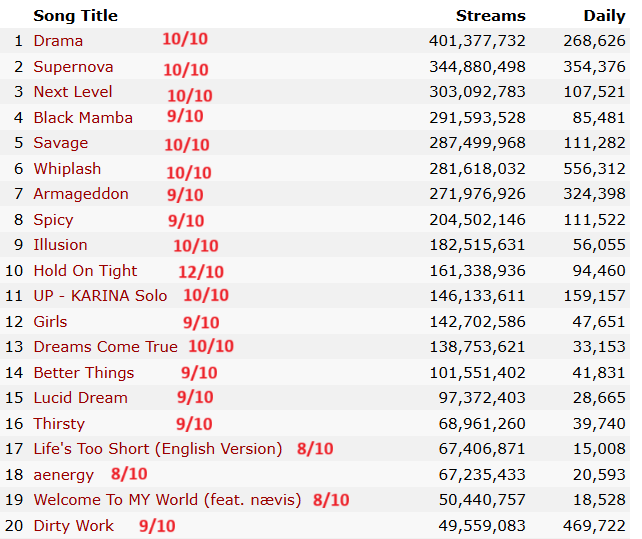The width and height of the screenshot is (642, 539).
Task: Open UP - KARINA Solo link
Action: (100, 296)
